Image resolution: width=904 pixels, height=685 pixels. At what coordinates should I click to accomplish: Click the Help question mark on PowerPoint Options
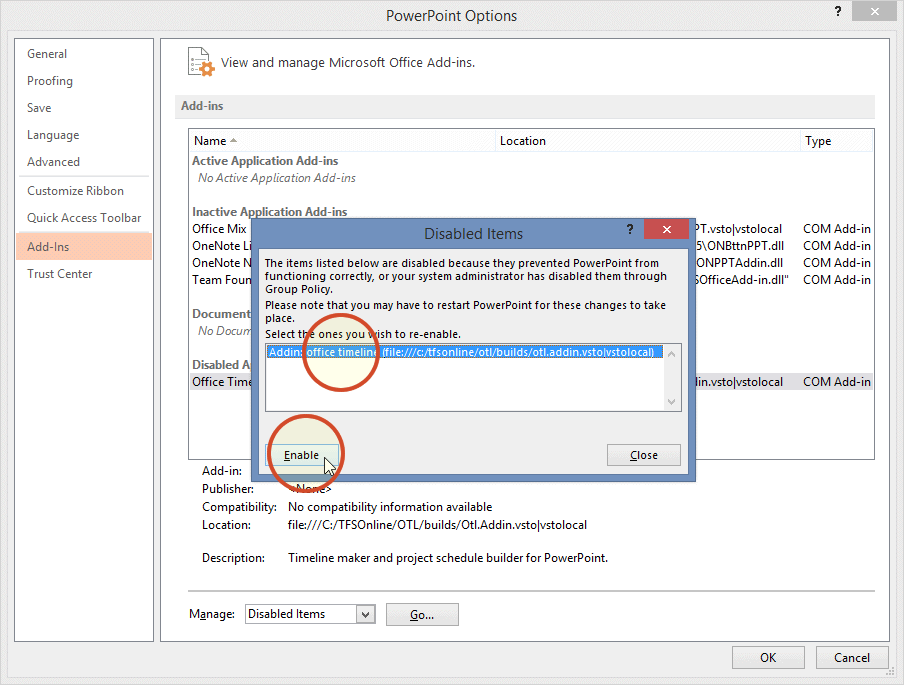[838, 11]
